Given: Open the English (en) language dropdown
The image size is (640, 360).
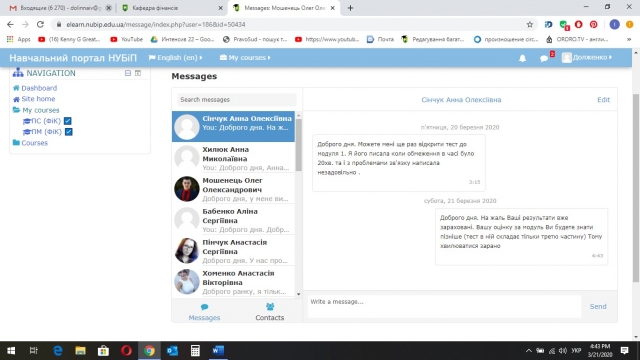Looking at the screenshot, I should coord(176,58).
